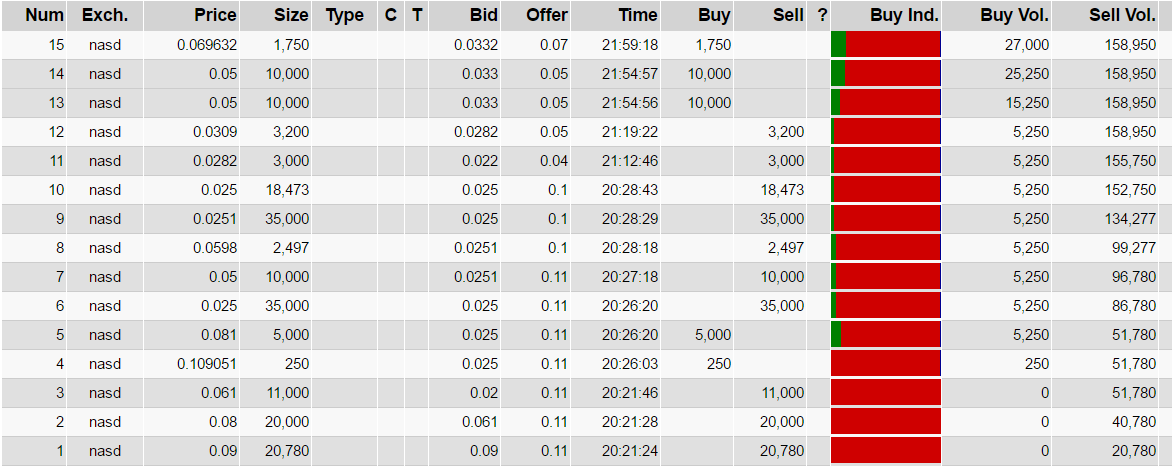Screen dimensions: 1172x475
Task: Click the Exch. column header
Action: [x=105, y=15]
